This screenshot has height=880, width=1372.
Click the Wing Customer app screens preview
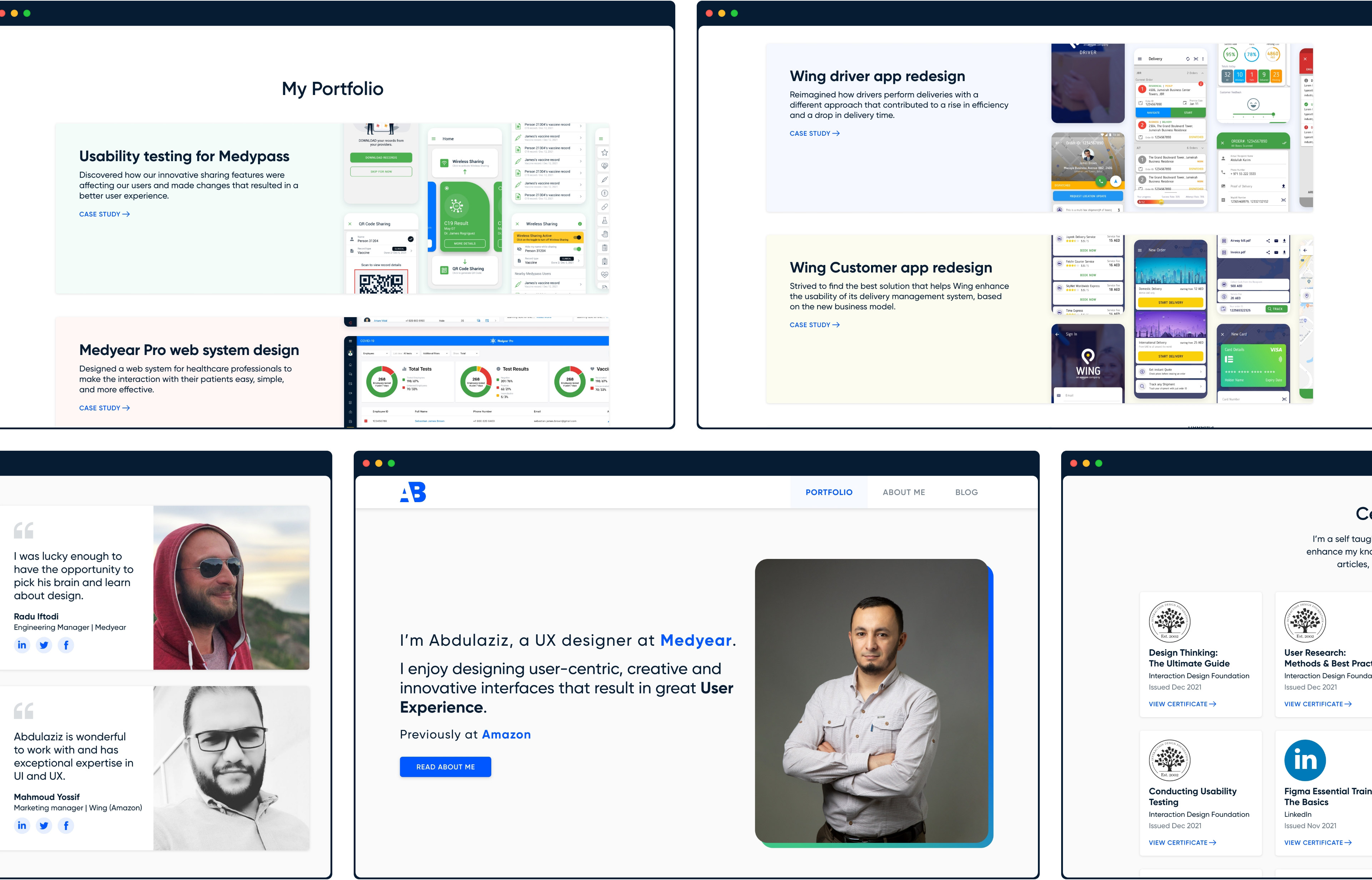tap(1182, 319)
